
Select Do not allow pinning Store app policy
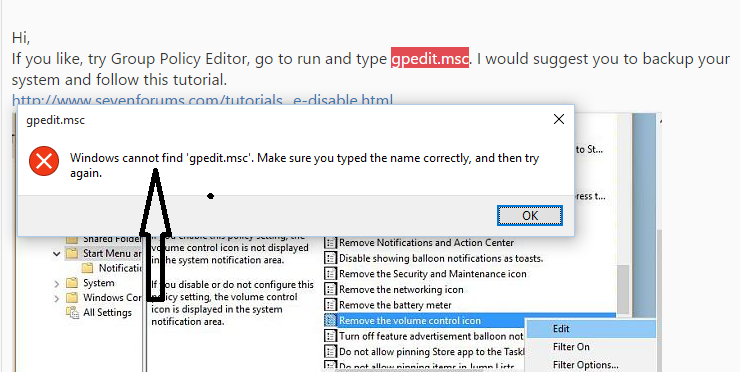pyautogui.click(x=432, y=352)
